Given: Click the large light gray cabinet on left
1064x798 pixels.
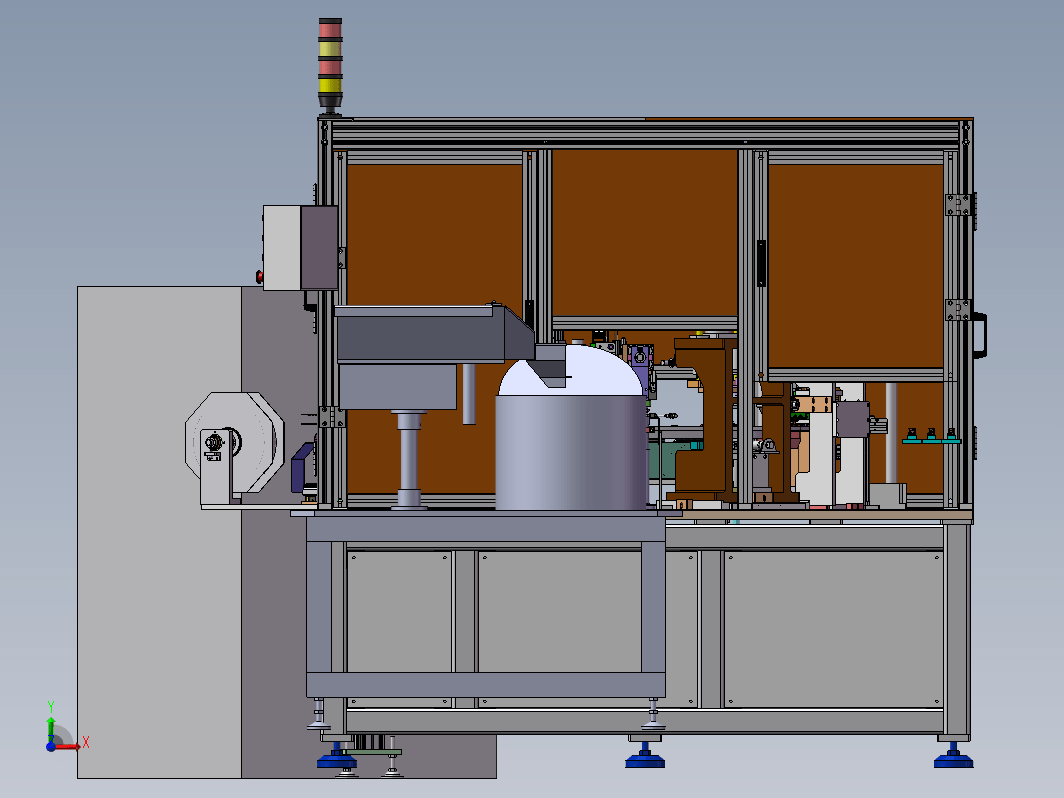Looking at the screenshot, I should pos(159,532).
